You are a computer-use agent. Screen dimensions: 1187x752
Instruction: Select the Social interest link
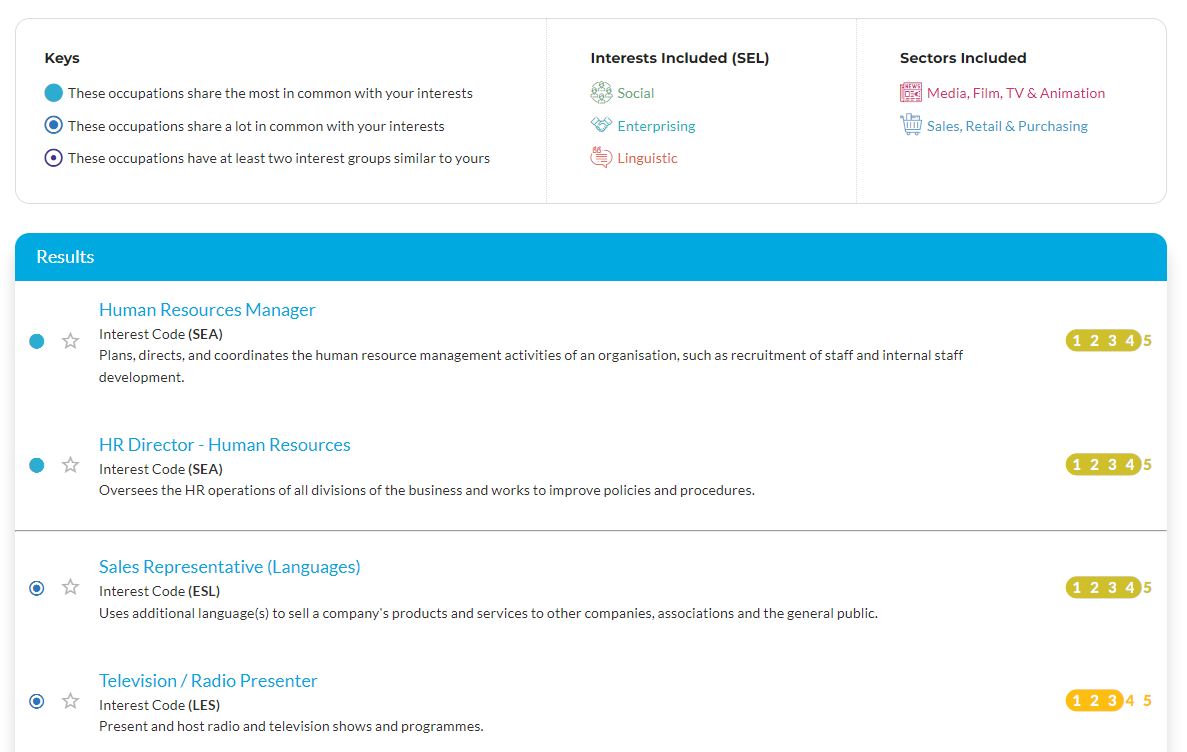[635, 93]
